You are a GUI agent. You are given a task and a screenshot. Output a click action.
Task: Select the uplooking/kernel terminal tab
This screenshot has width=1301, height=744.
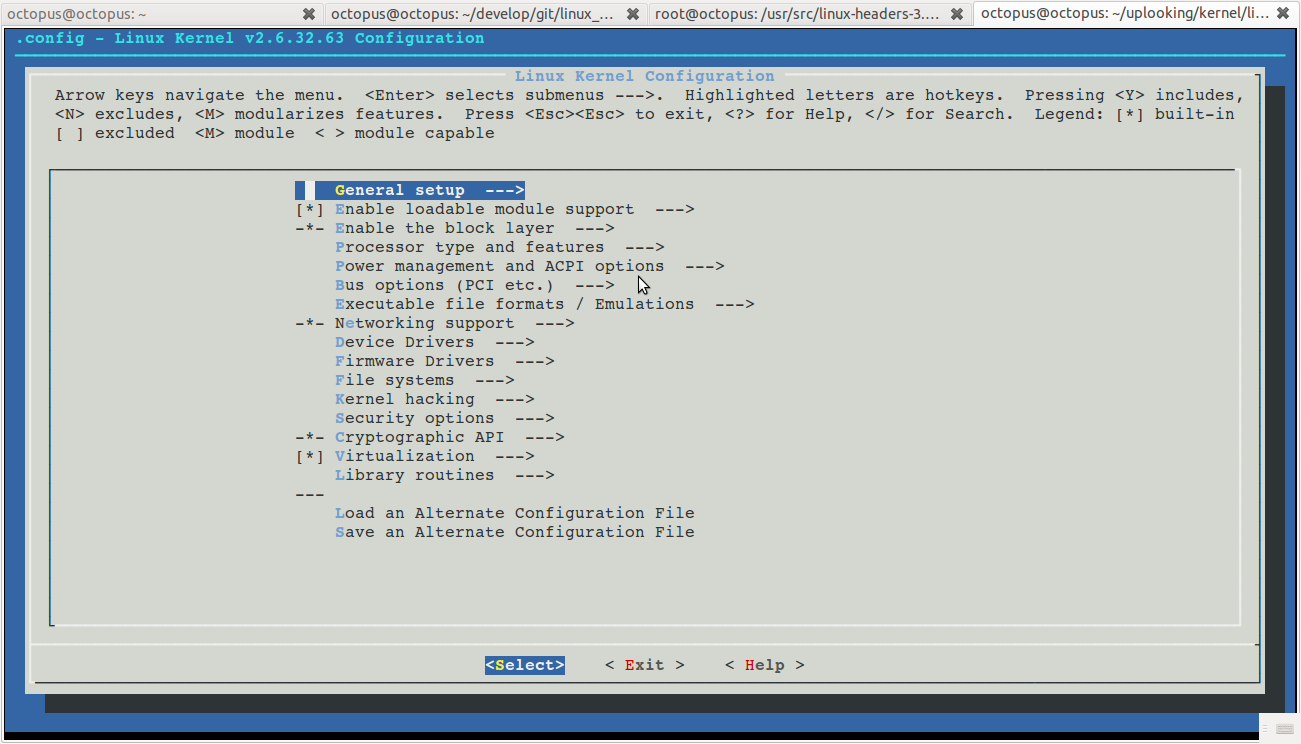(x=1136, y=14)
